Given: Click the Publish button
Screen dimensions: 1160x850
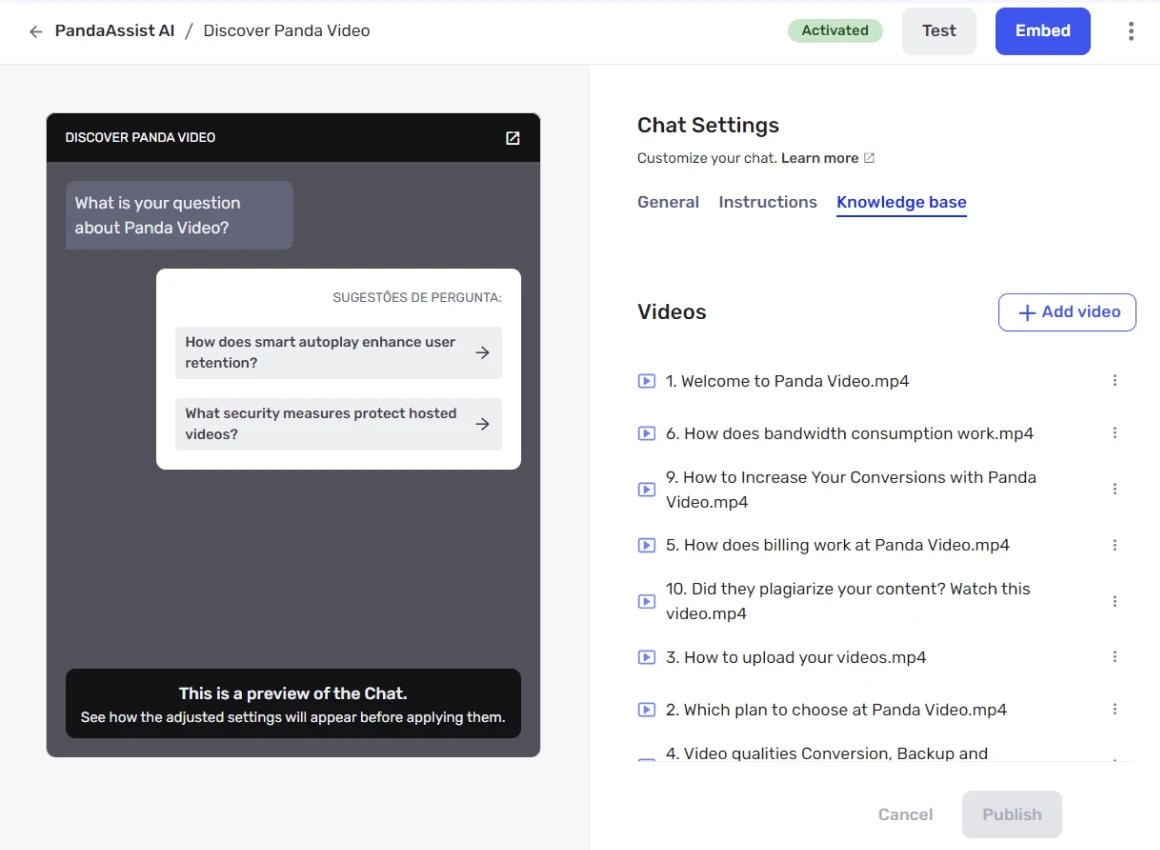Looking at the screenshot, I should click(1011, 814).
